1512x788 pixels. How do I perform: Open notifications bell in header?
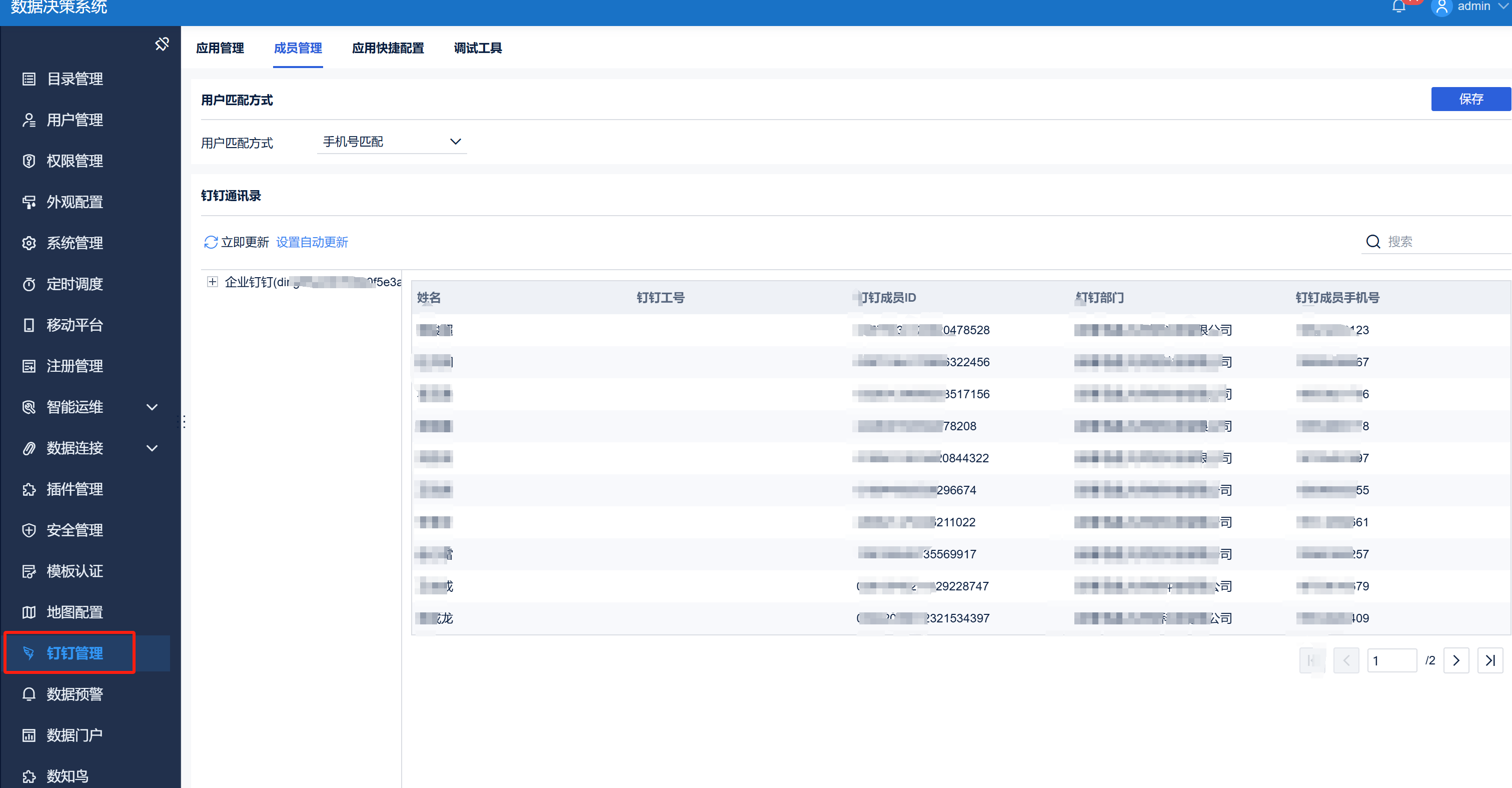[1399, 7]
